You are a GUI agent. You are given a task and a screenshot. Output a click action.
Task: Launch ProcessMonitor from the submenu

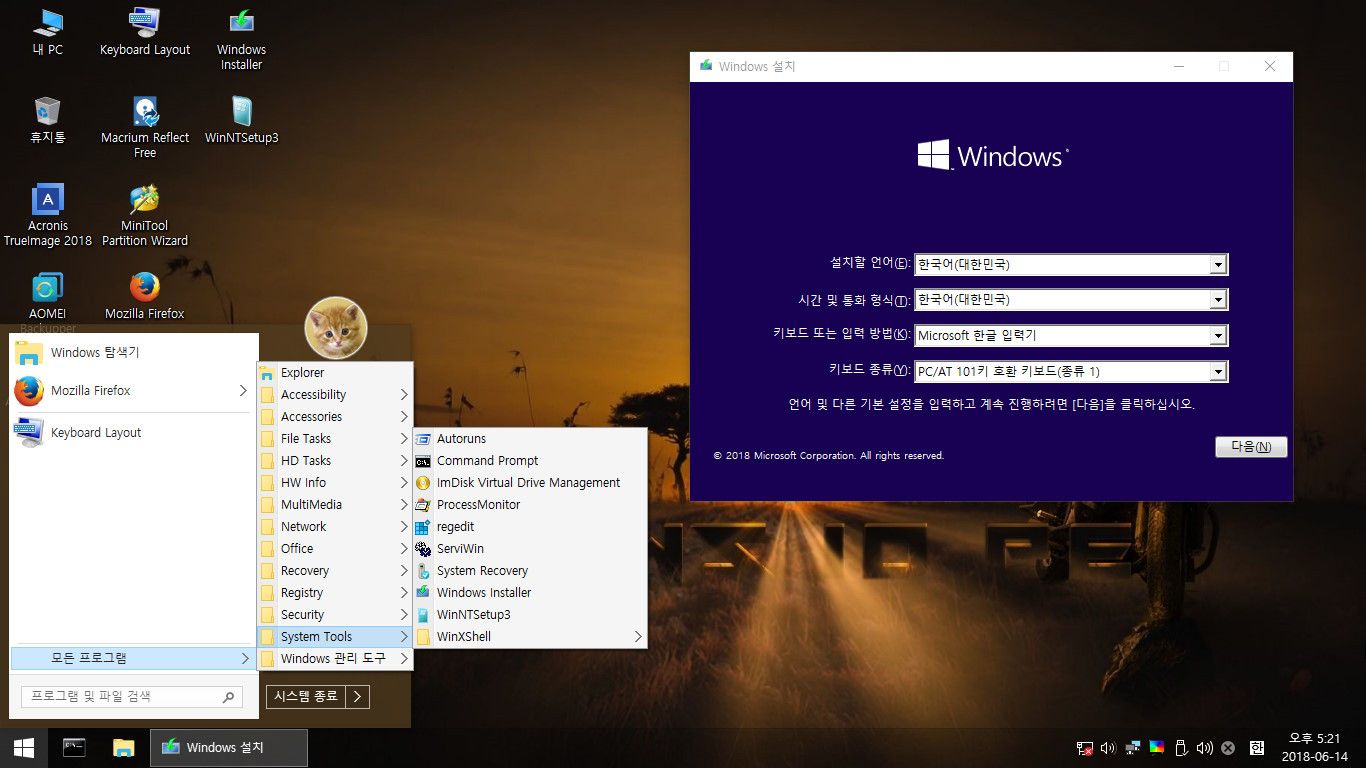(x=530, y=504)
